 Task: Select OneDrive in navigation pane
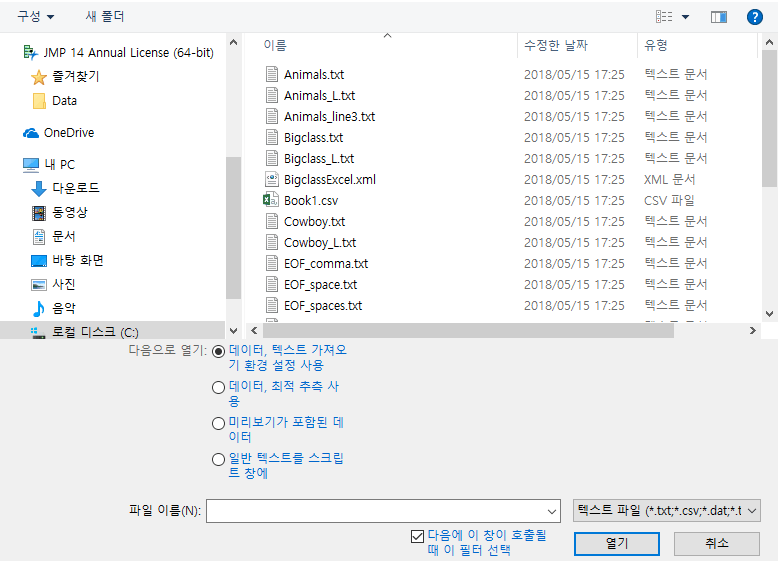(68, 132)
